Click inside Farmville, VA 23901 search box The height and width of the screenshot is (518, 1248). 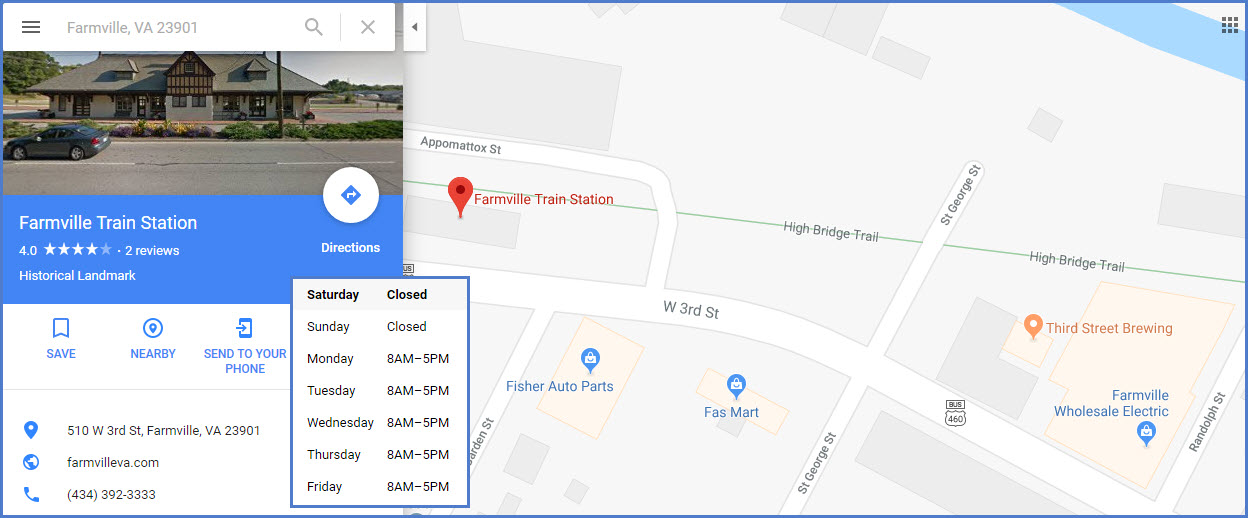tap(180, 27)
